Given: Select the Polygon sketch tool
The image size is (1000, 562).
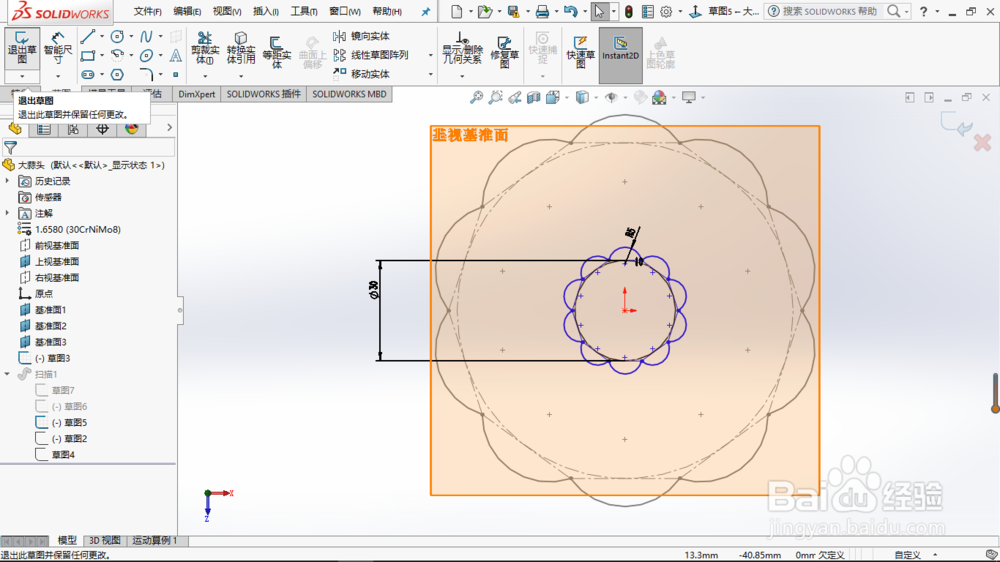Looking at the screenshot, I should pyautogui.click(x=117, y=75).
